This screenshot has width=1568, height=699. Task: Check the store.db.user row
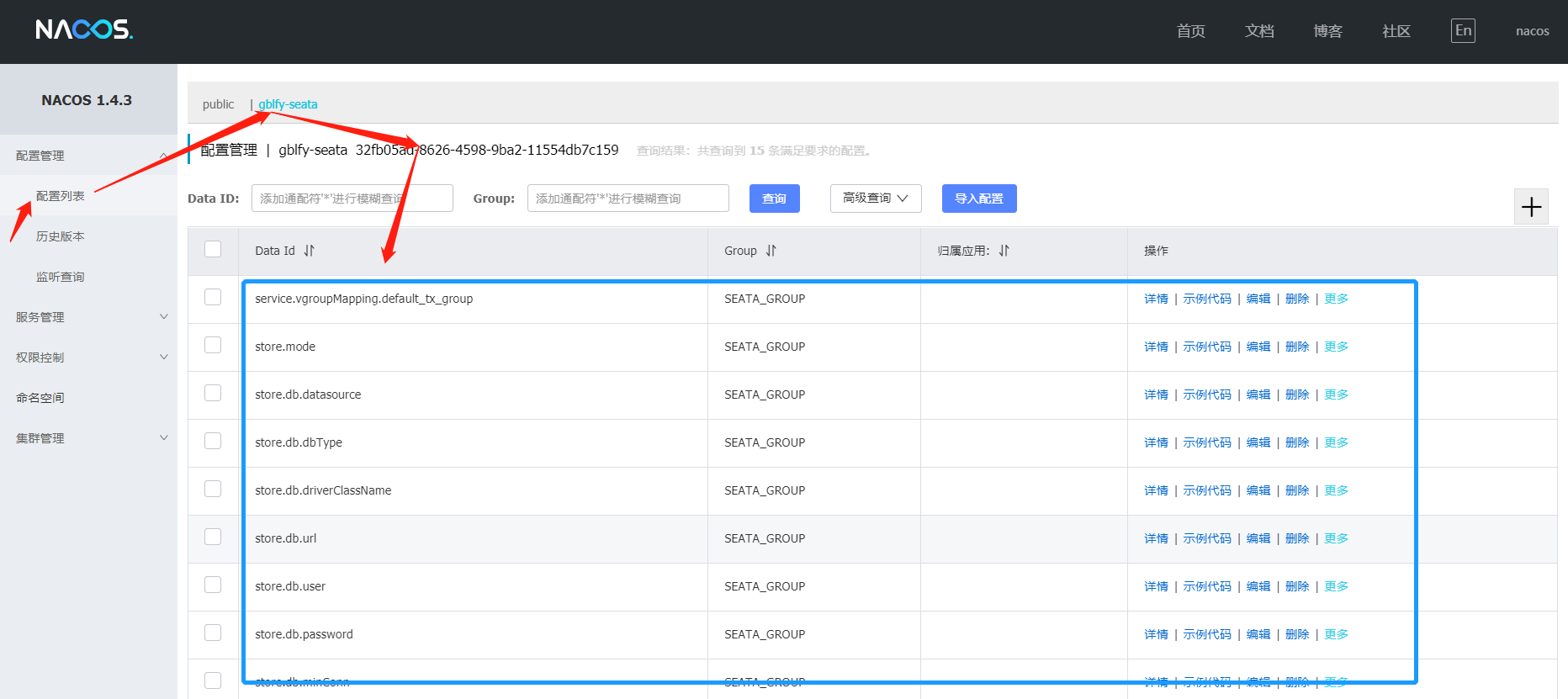tap(213, 585)
